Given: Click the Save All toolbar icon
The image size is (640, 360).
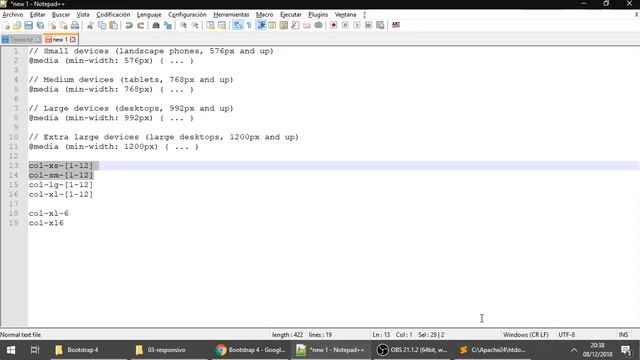Looking at the screenshot, I should click(x=40, y=25).
